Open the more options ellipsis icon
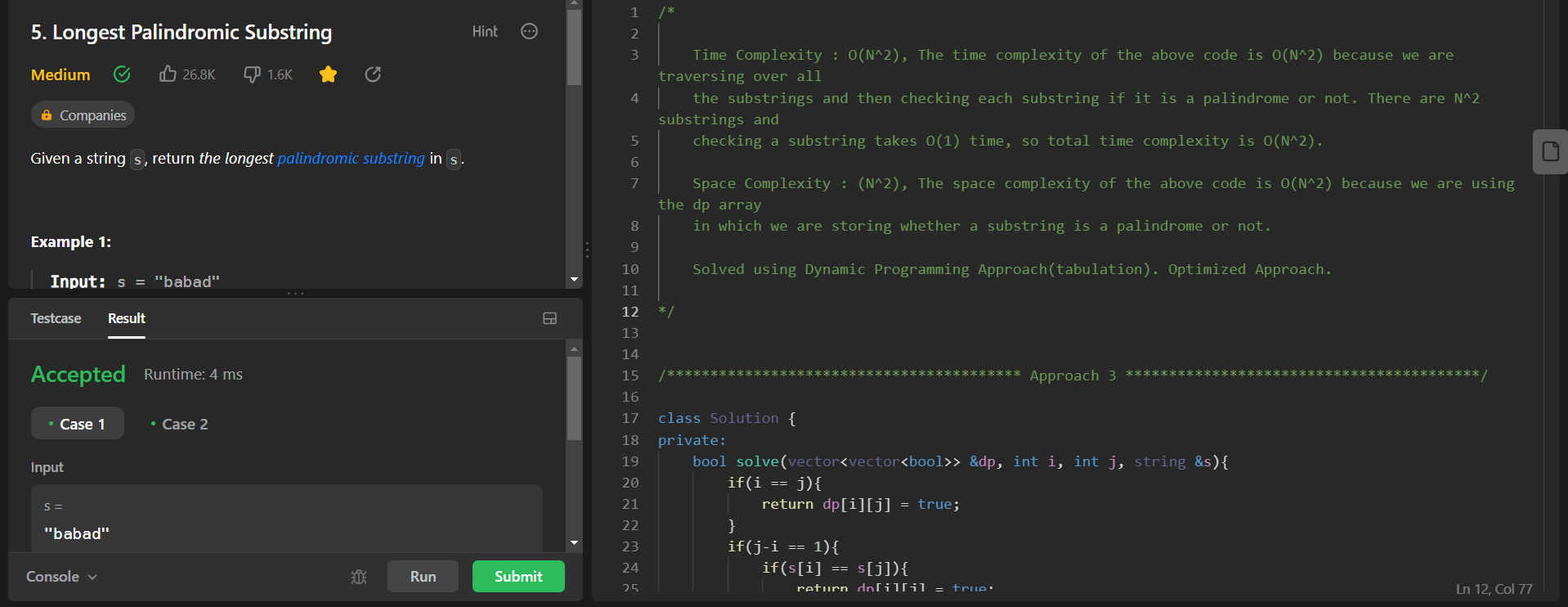The height and width of the screenshot is (607, 1568). 530,31
